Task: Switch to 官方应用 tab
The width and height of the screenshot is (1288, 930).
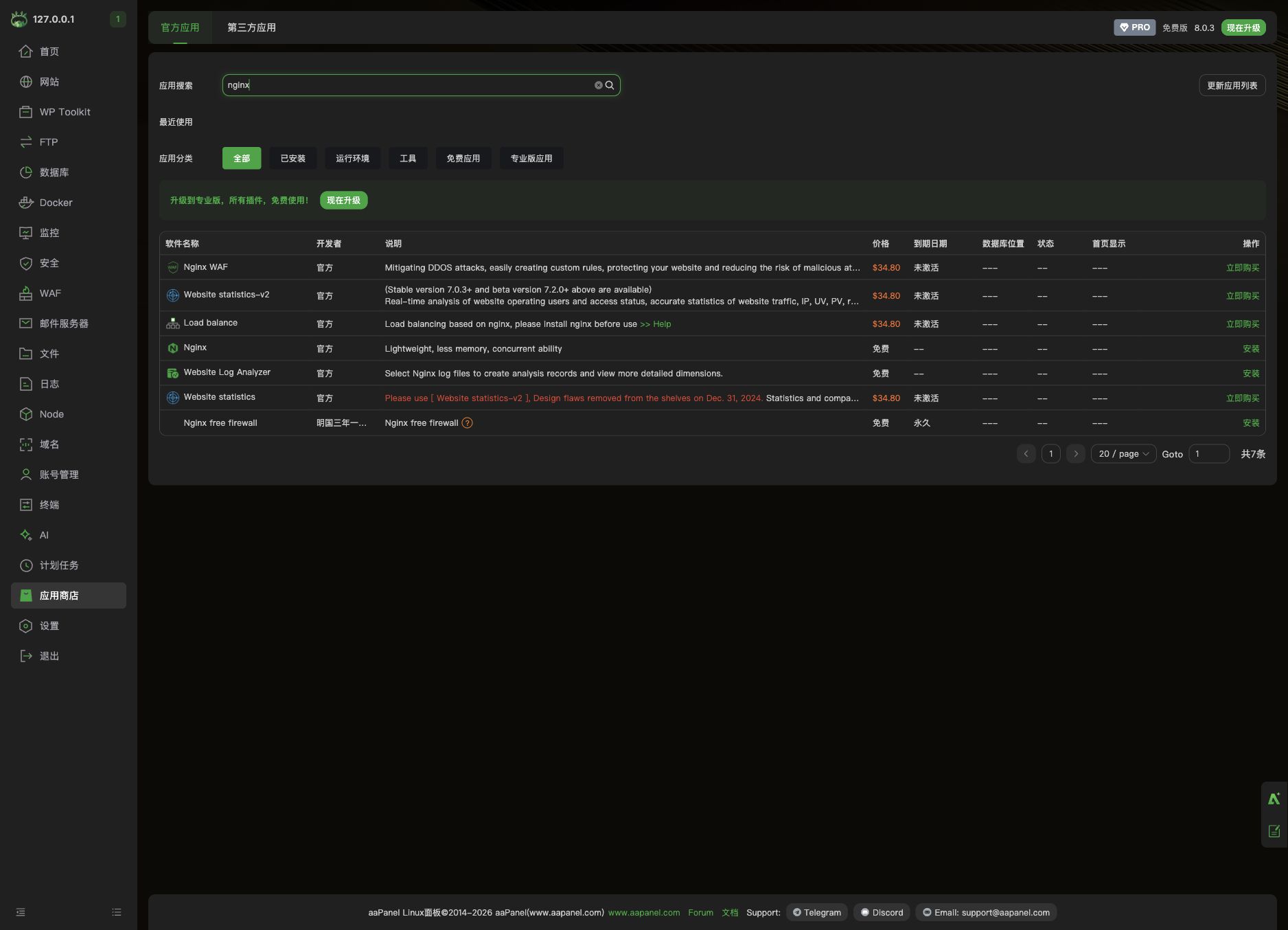Action: coord(180,27)
